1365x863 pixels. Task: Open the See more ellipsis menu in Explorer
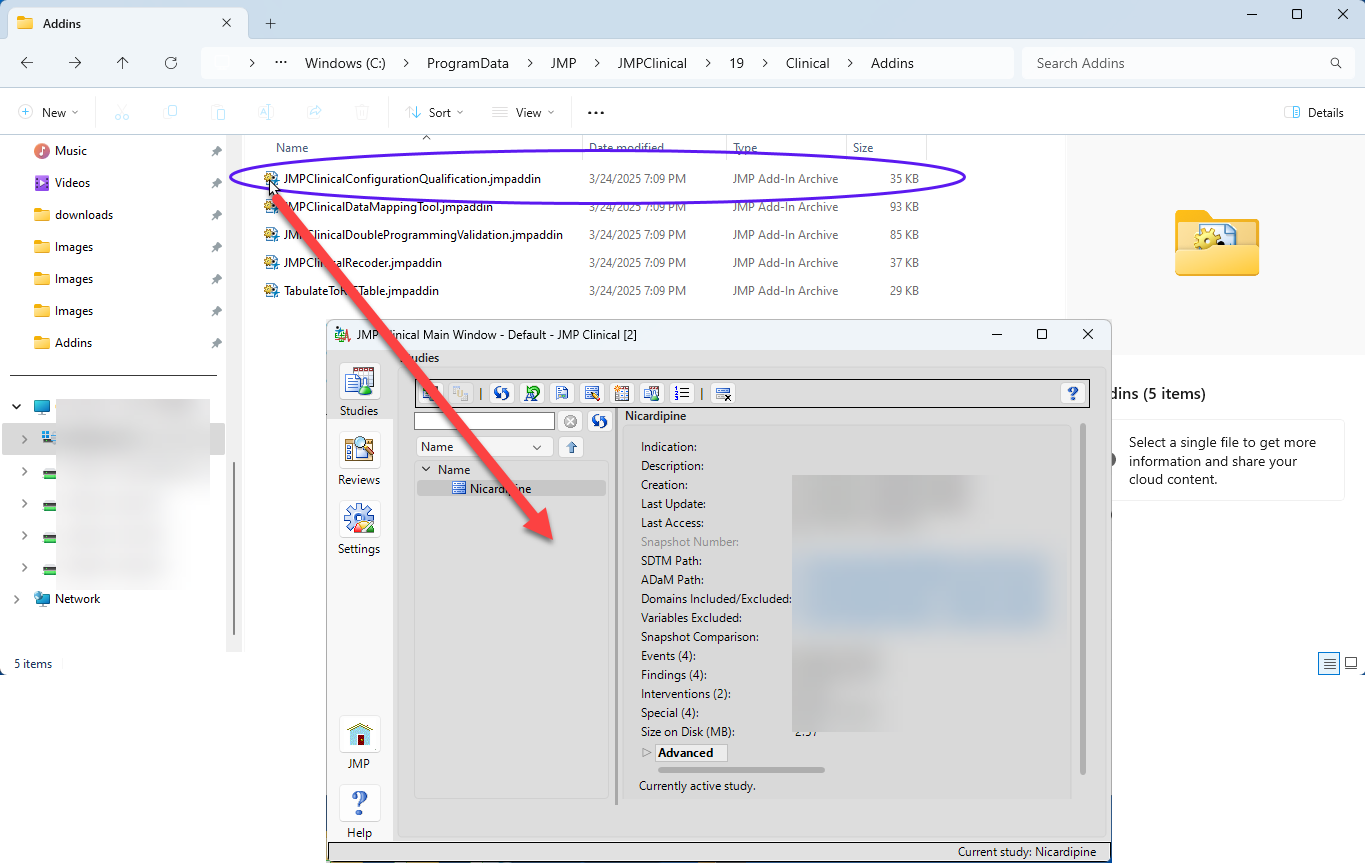click(596, 112)
